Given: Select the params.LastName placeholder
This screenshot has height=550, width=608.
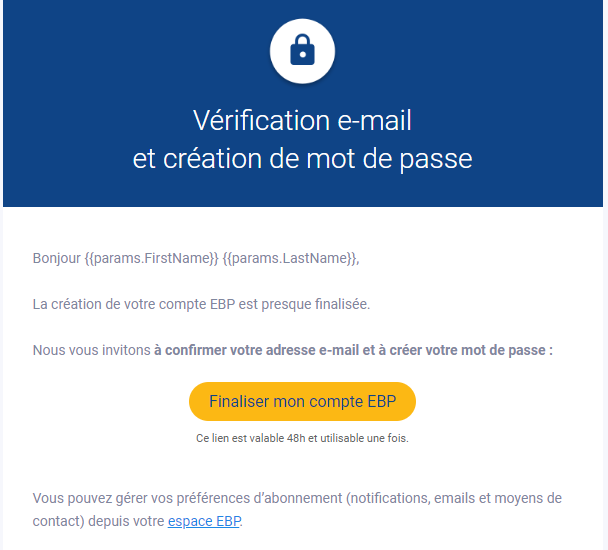Looking at the screenshot, I should coord(289,259).
